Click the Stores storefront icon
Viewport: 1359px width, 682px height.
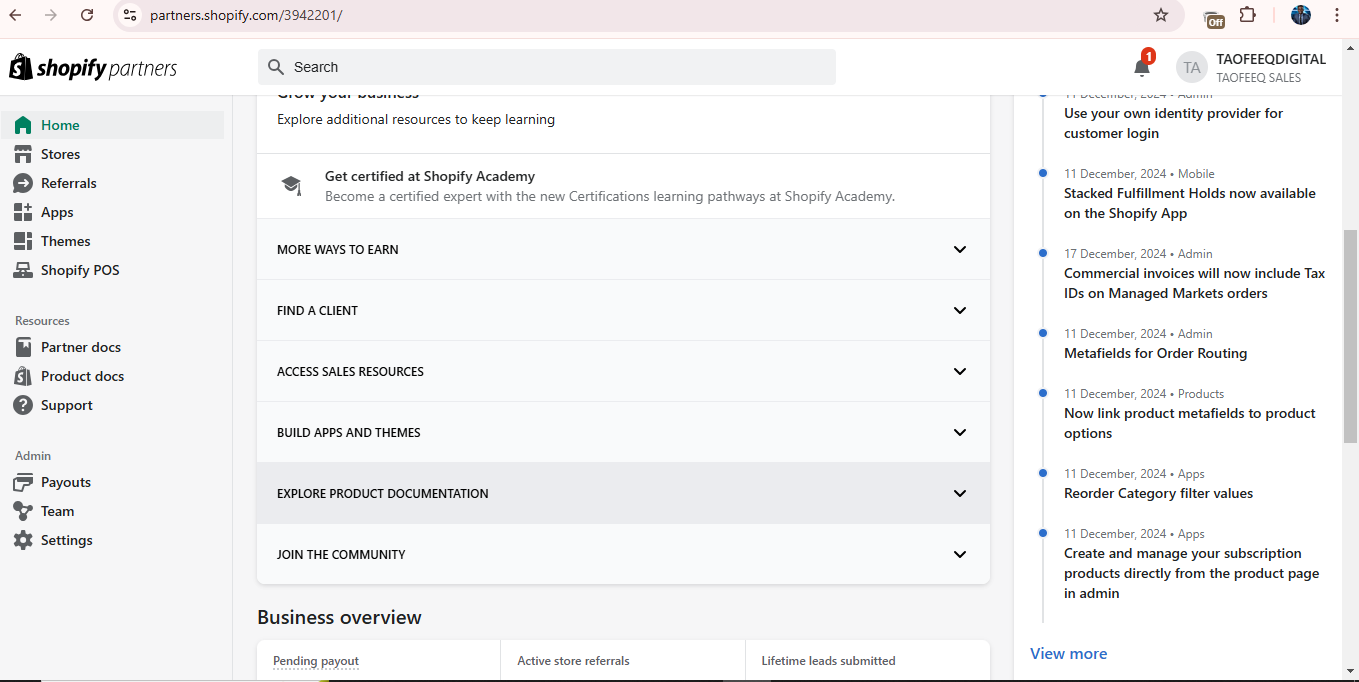click(23, 154)
